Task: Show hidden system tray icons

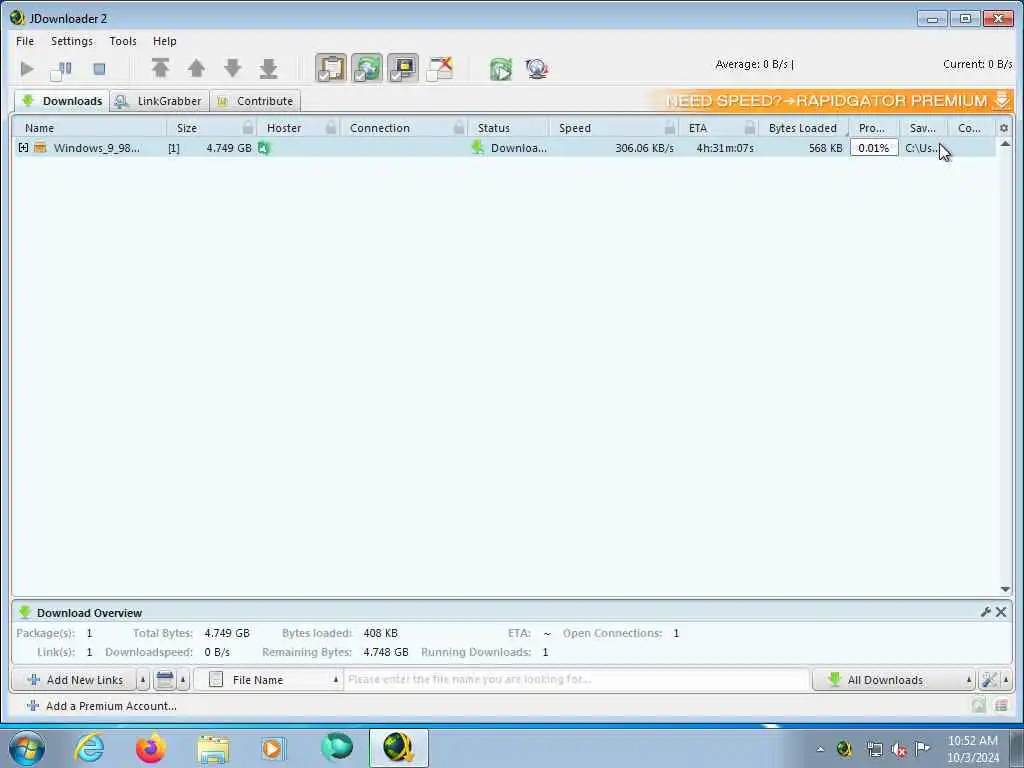Action: coord(820,750)
